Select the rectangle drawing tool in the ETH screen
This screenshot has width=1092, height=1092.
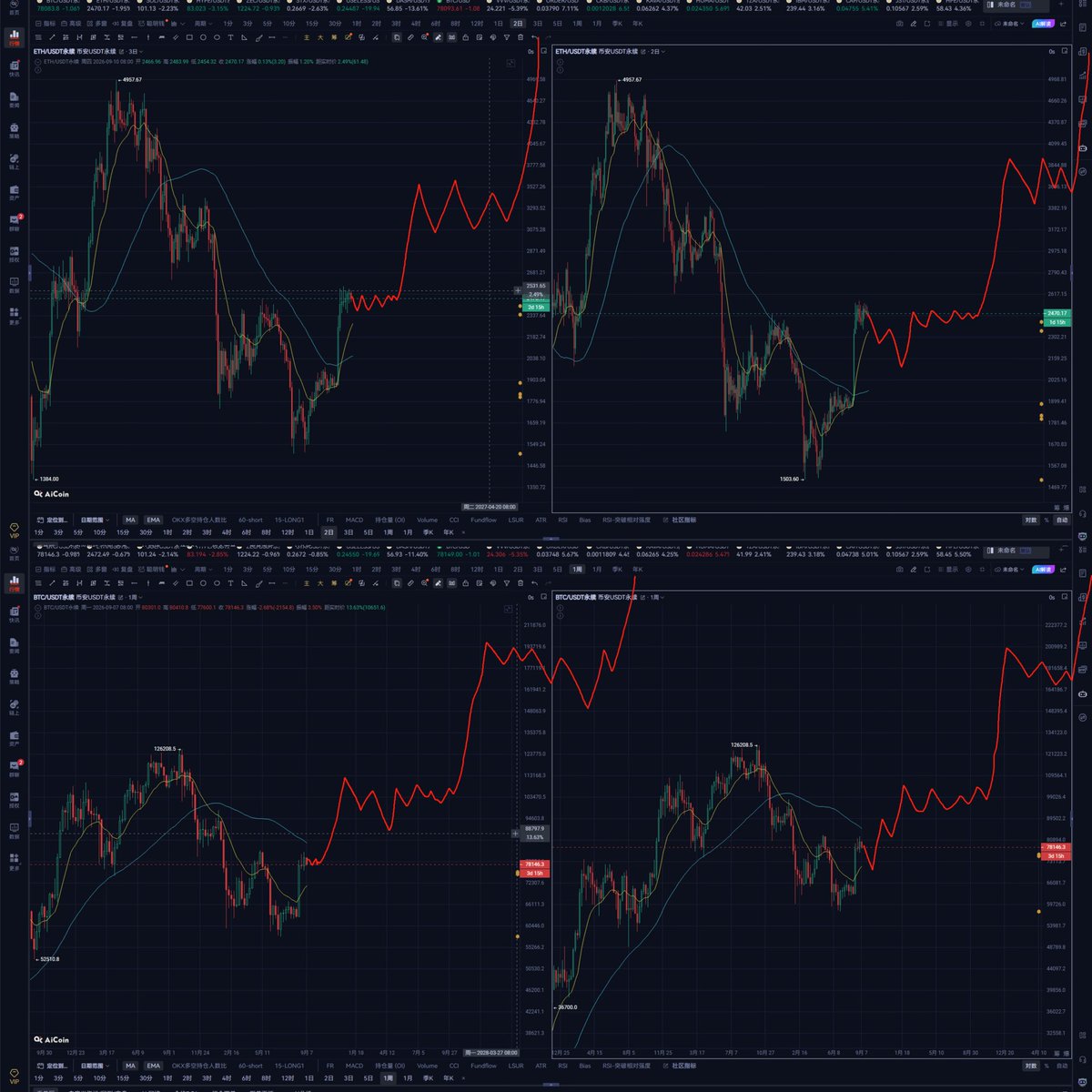(189, 37)
